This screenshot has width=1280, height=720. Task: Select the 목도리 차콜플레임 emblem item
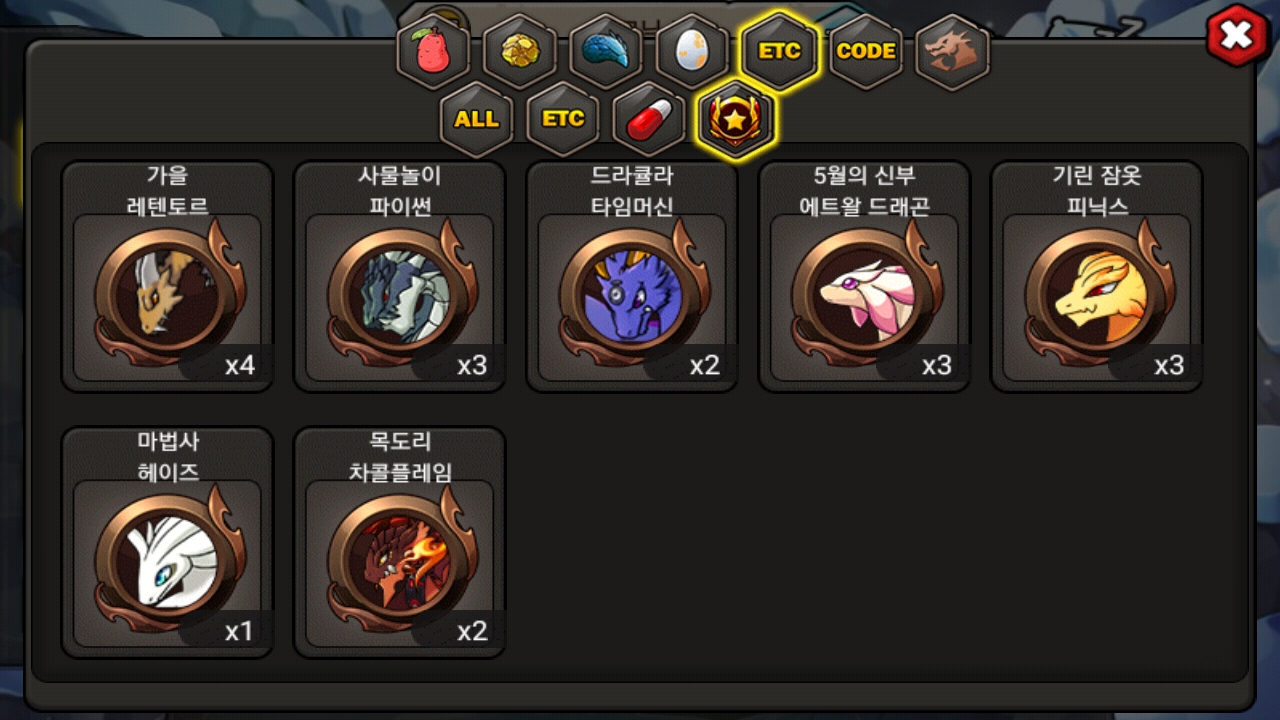[400, 543]
